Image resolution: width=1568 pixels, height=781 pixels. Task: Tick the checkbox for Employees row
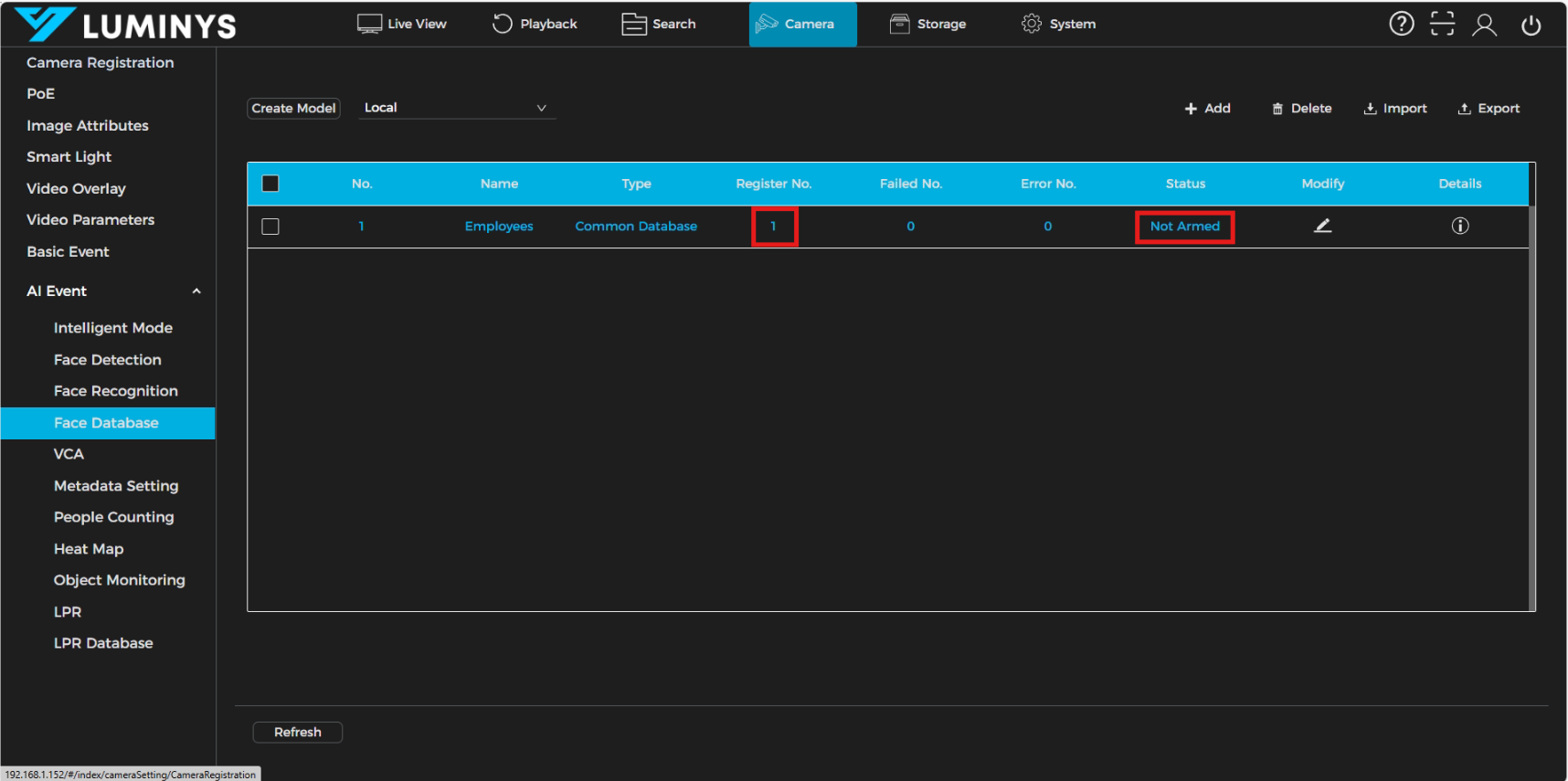pos(270,227)
